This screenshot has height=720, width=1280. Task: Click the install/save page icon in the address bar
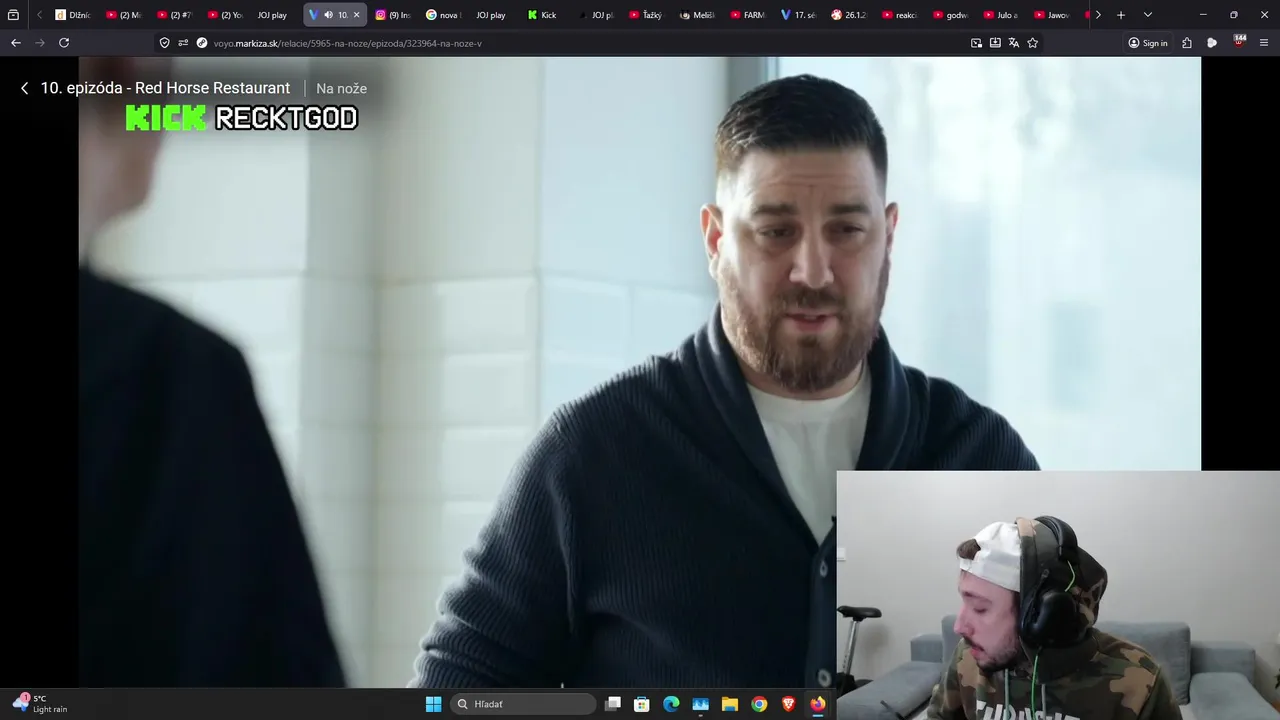point(995,43)
